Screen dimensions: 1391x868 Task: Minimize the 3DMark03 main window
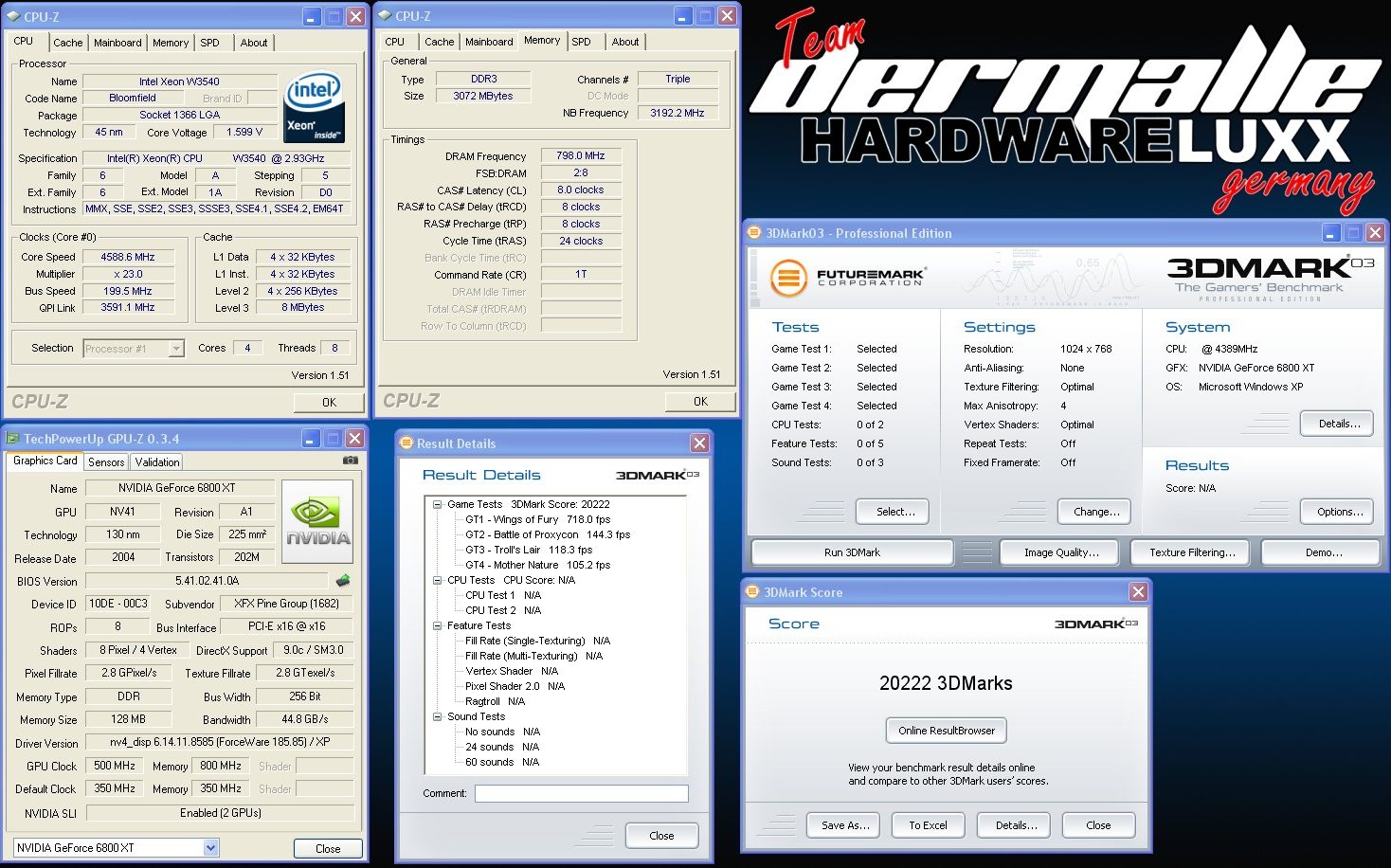point(1331,232)
